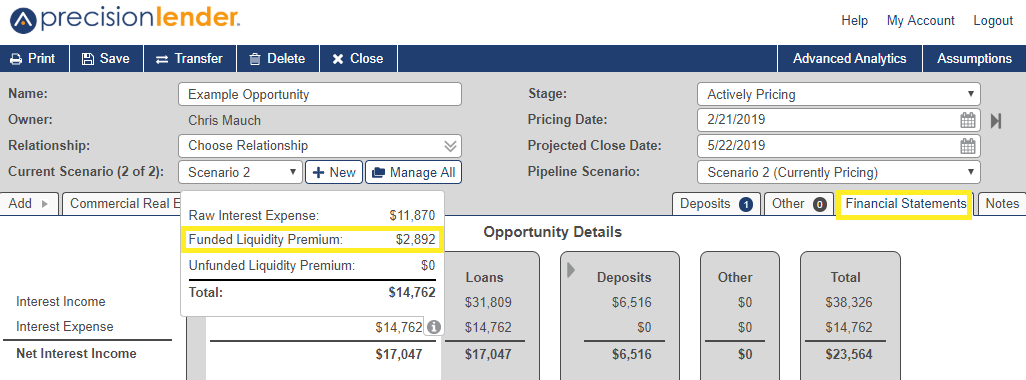The image size is (1026, 380).
Task: Open the Pipeline Scenario dropdown
Action: (x=839, y=173)
